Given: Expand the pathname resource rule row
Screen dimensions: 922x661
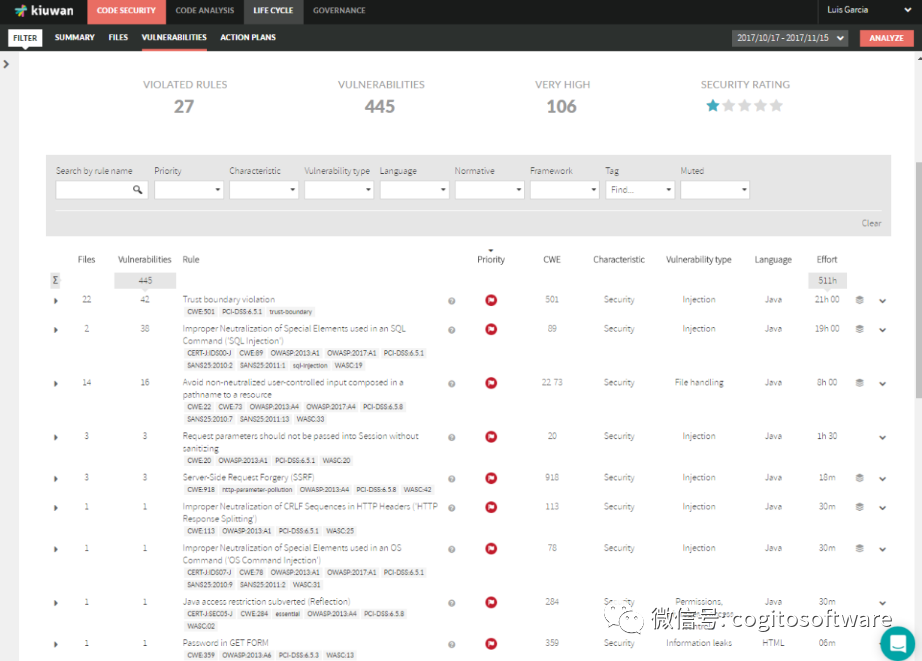Looking at the screenshot, I should click(56, 383).
